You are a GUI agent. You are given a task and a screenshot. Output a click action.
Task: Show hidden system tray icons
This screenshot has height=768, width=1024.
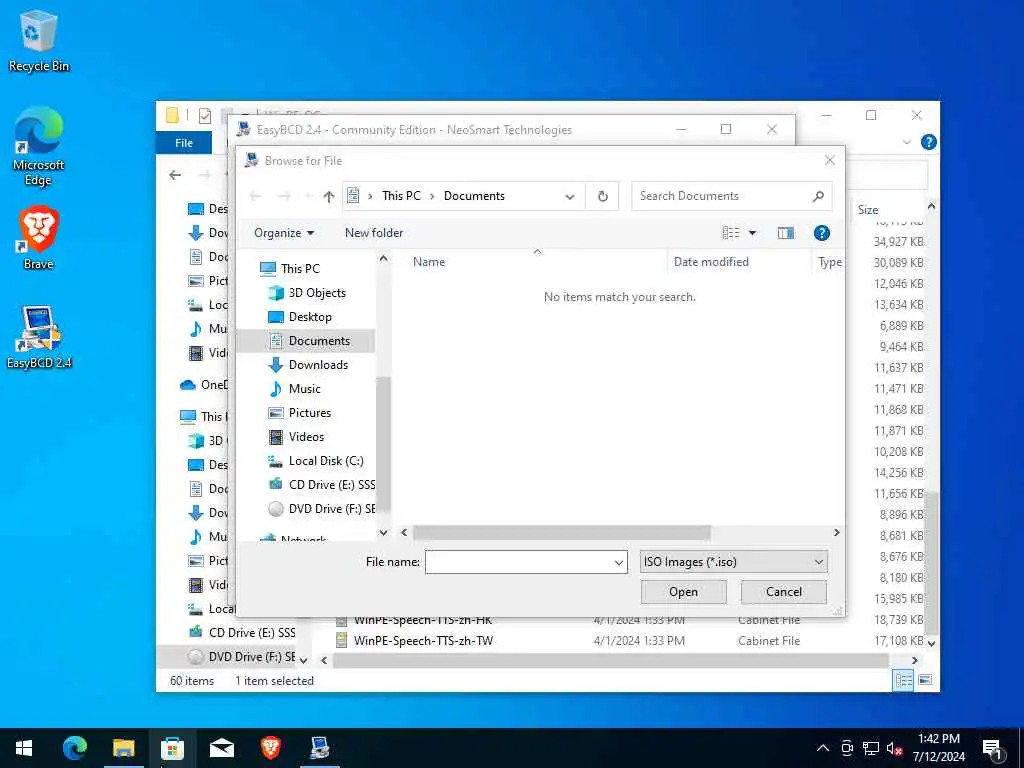point(823,748)
